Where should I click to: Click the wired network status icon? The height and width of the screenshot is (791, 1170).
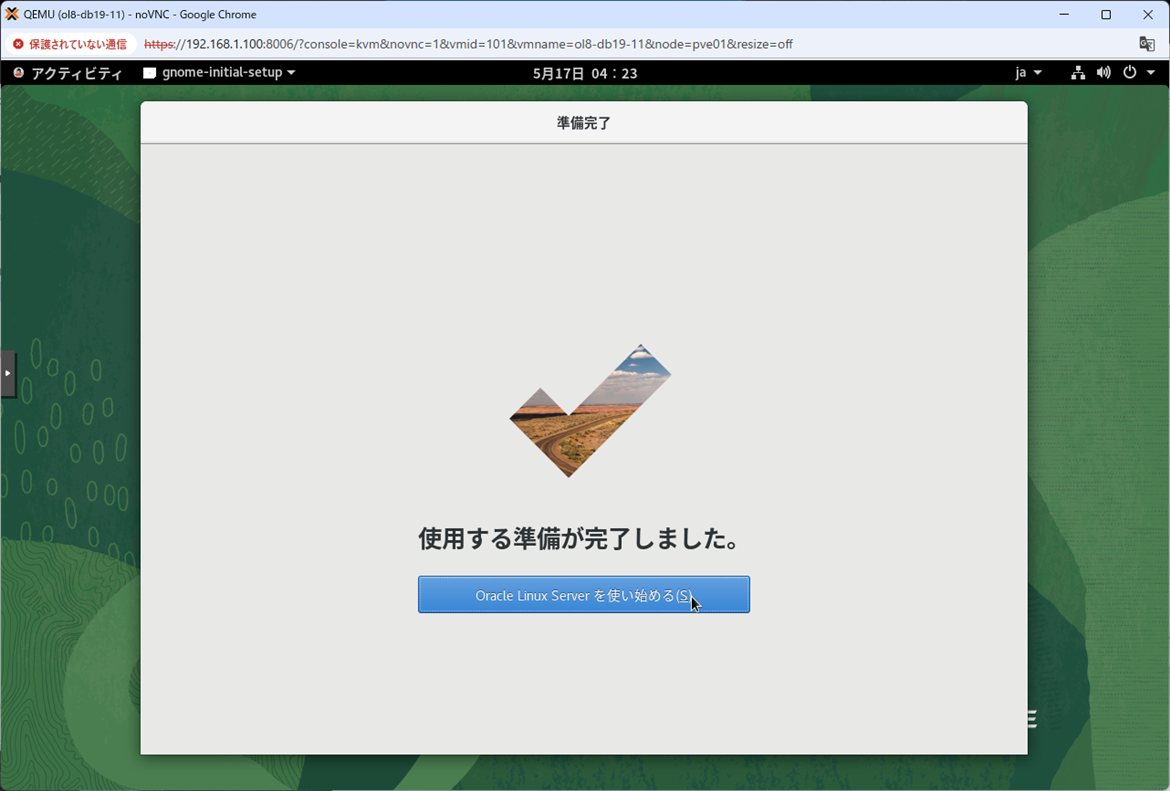tap(1077, 72)
